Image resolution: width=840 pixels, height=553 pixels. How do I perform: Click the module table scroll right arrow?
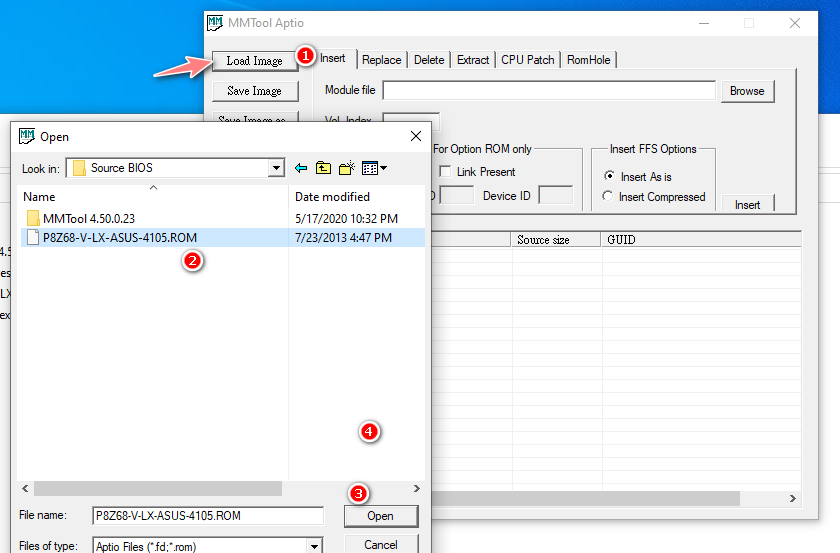[792, 498]
